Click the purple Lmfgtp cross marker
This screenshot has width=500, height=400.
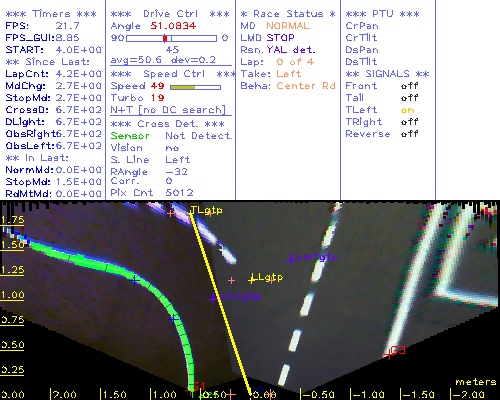[x=291, y=260]
